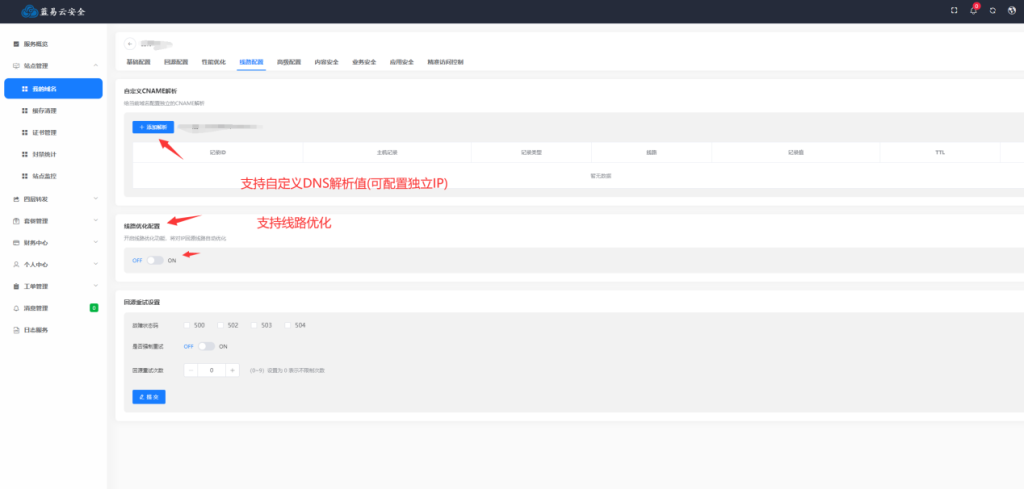This screenshot has width=1024, height=489.
Task: Switch to the 回源配置 tab
Action: pos(176,62)
